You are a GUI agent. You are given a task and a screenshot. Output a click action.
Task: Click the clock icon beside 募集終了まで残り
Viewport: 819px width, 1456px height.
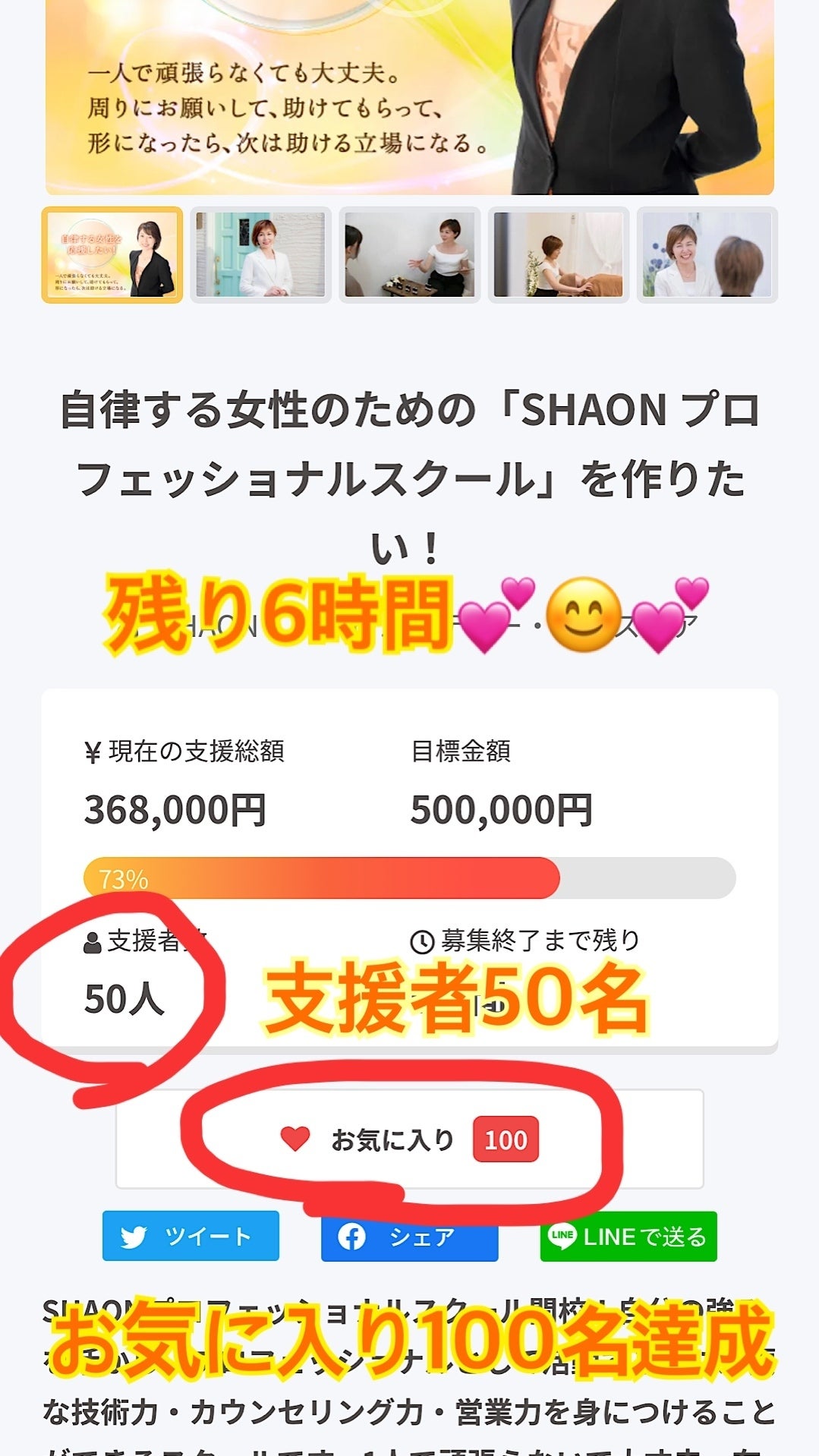click(422, 942)
